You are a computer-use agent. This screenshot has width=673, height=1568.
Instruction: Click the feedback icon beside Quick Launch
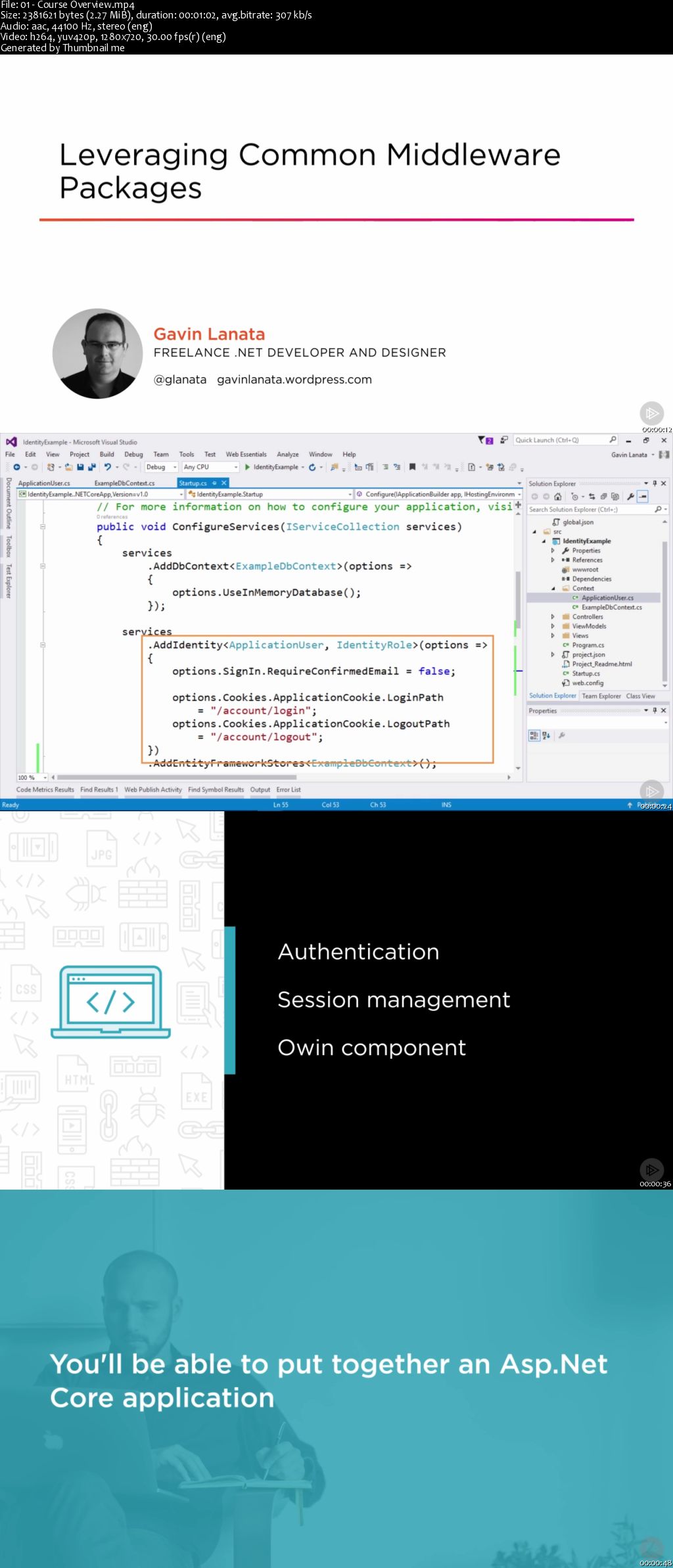[x=504, y=440]
